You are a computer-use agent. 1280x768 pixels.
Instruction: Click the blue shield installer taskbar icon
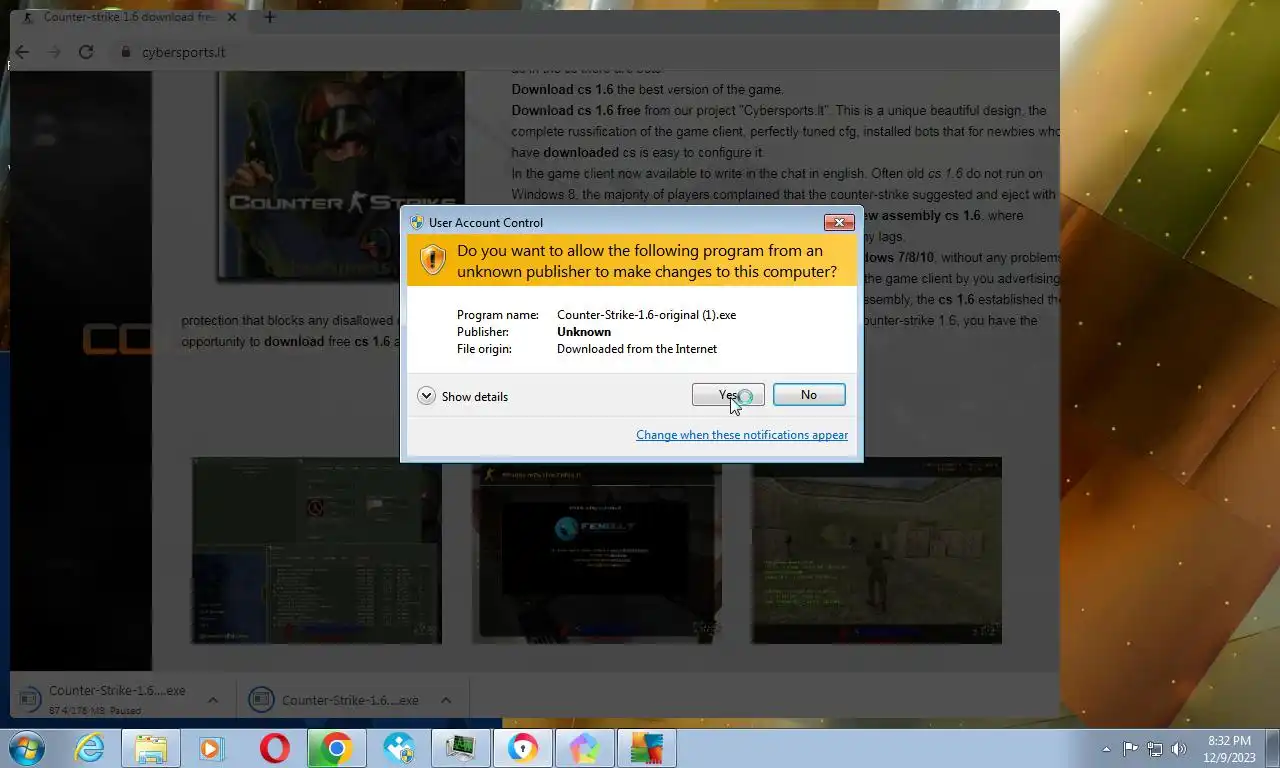click(398, 748)
